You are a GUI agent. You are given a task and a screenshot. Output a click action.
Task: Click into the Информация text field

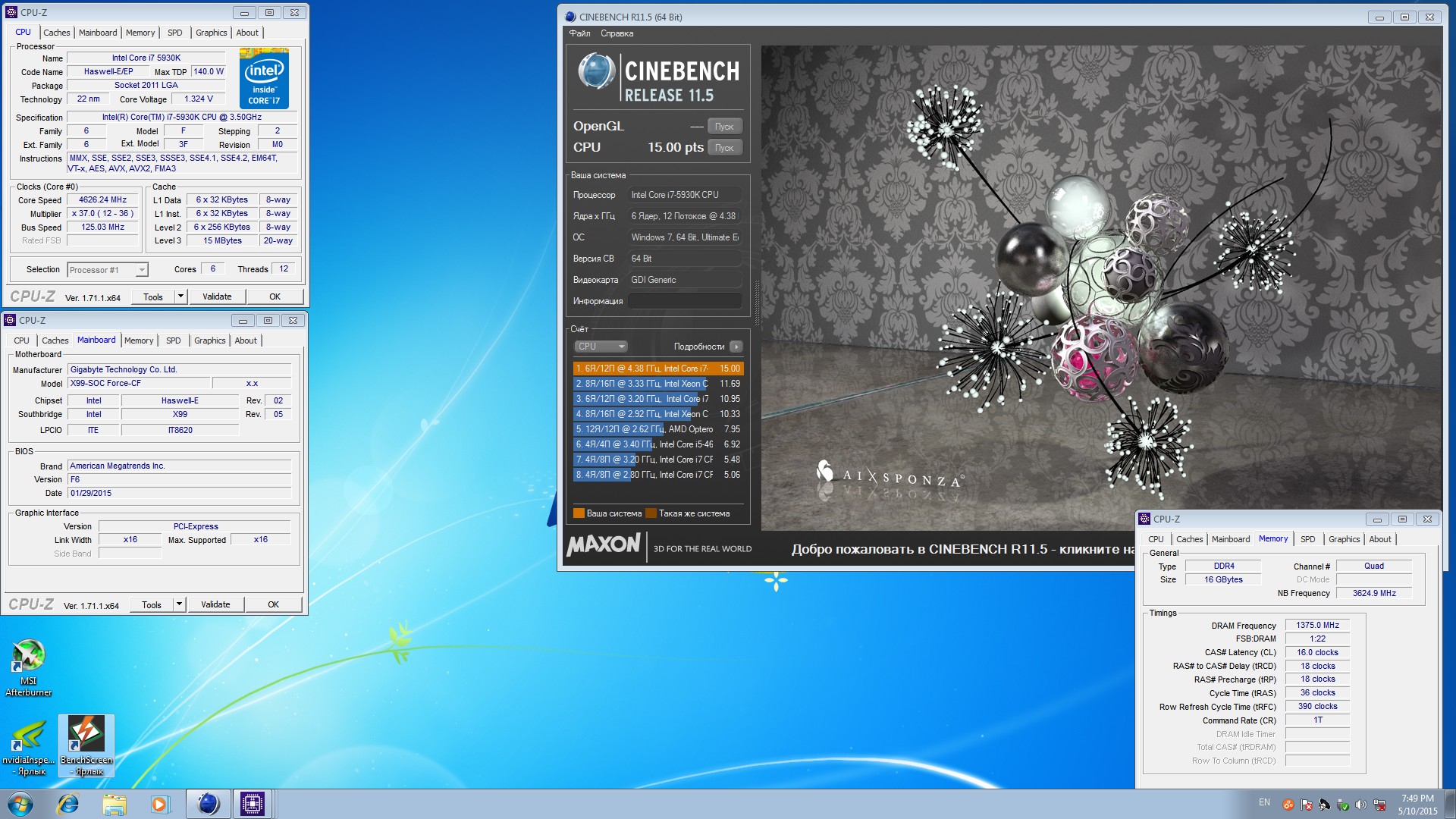(685, 301)
